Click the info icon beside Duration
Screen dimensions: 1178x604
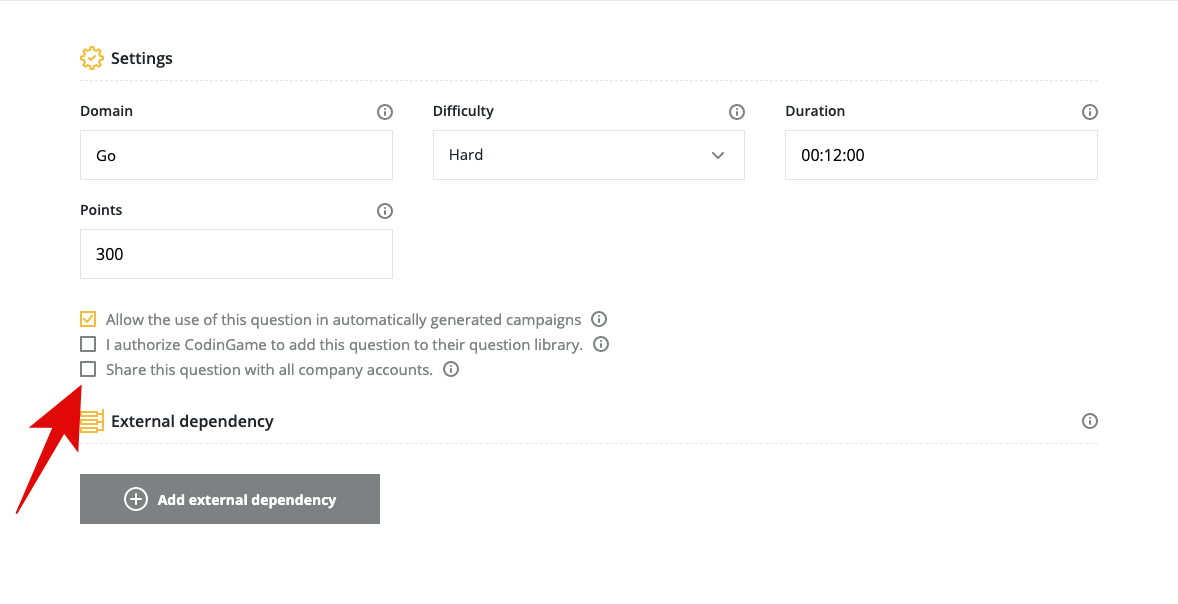click(1090, 112)
